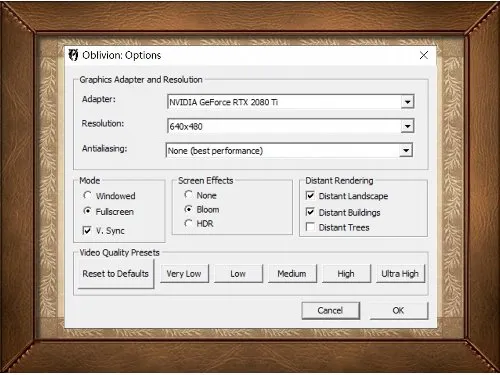Open the Antialiasing dropdown
The height and width of the screenshot is (375, 500).
coord(406,151)
